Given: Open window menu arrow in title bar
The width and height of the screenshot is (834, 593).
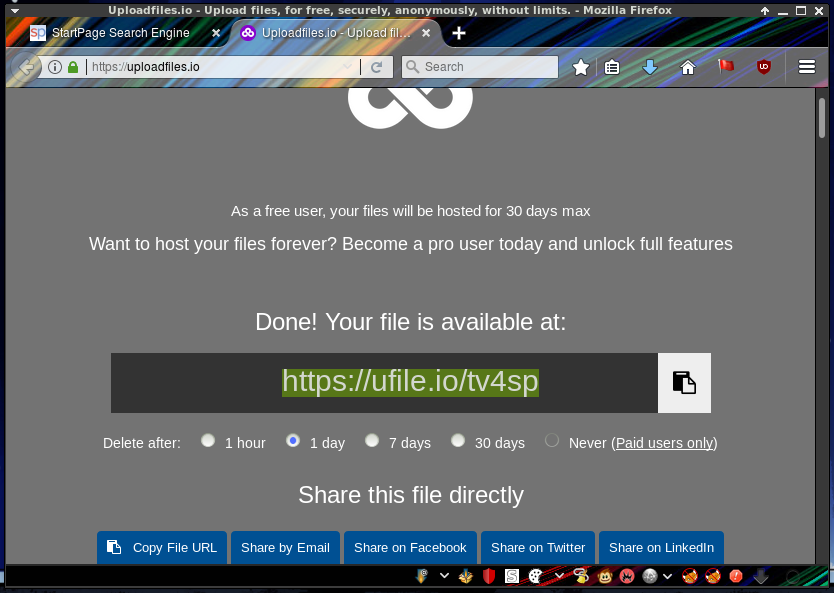Looking at the screenshot, I should [x=15, y=10].
